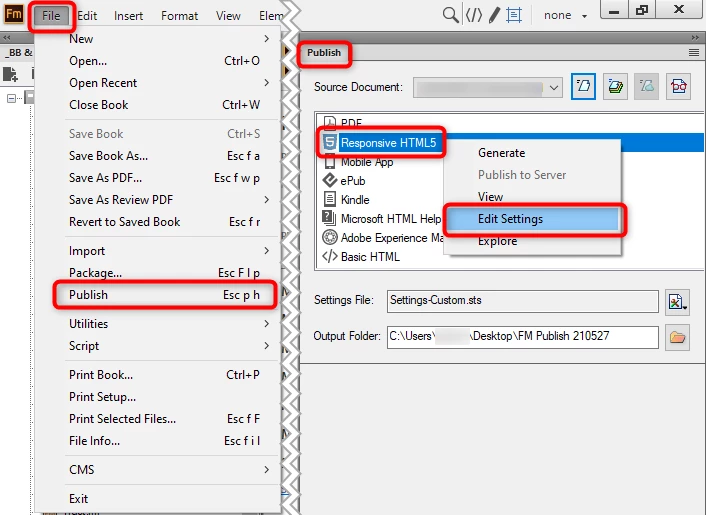Click the greyed-out DITA map publish icon
706x515 pixels.
click(x=647, y=86)
